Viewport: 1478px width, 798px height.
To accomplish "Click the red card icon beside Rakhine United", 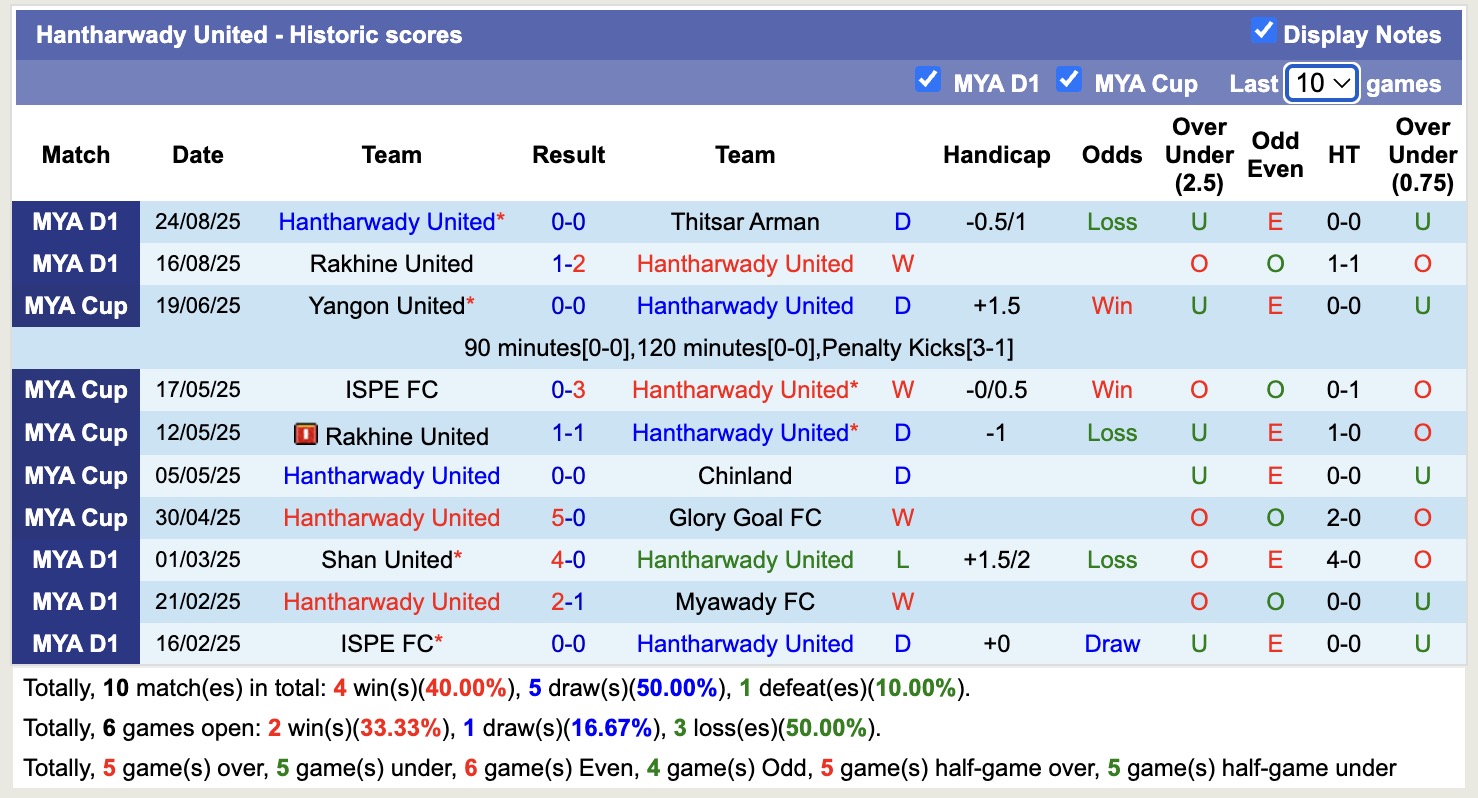I will (x=305, y=435).
